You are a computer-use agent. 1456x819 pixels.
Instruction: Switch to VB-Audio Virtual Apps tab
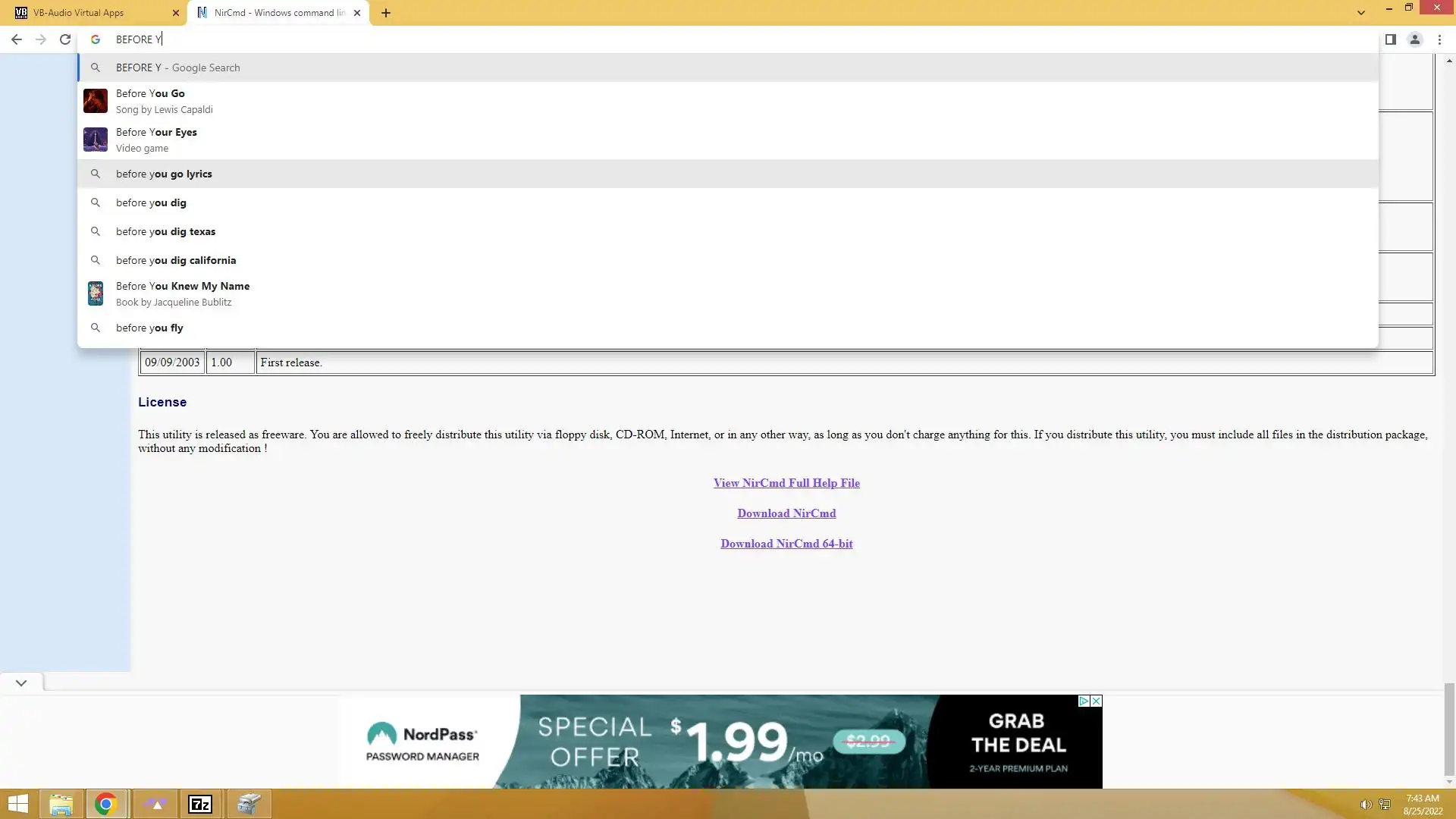(x=91, y=13)
